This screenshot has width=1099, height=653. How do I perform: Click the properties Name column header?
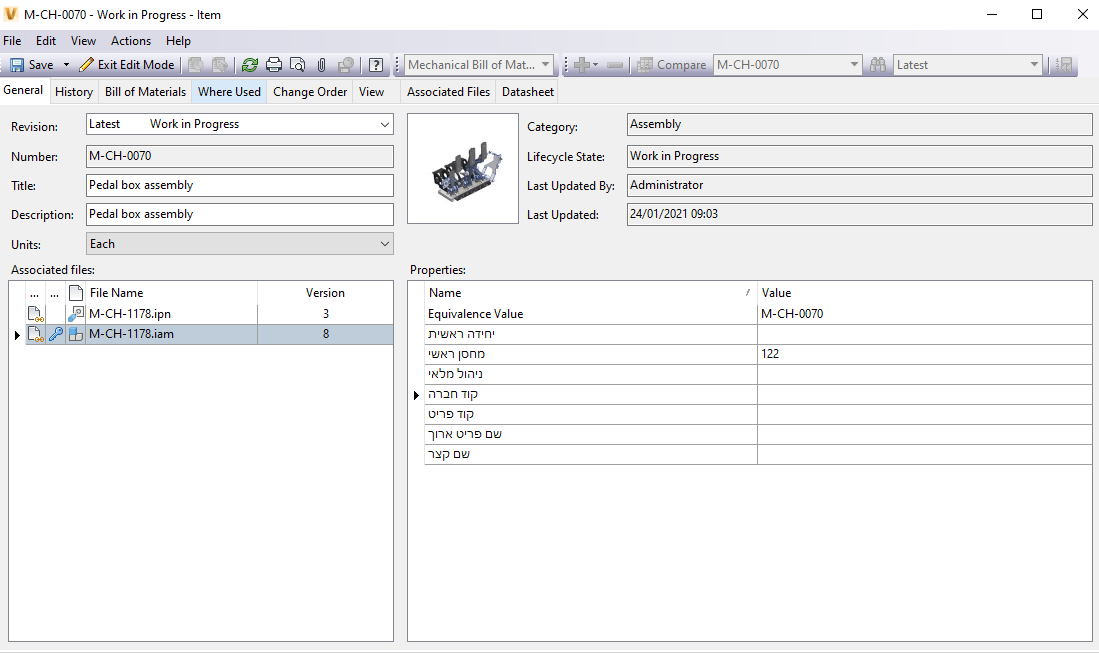click(x=591, y=293)
